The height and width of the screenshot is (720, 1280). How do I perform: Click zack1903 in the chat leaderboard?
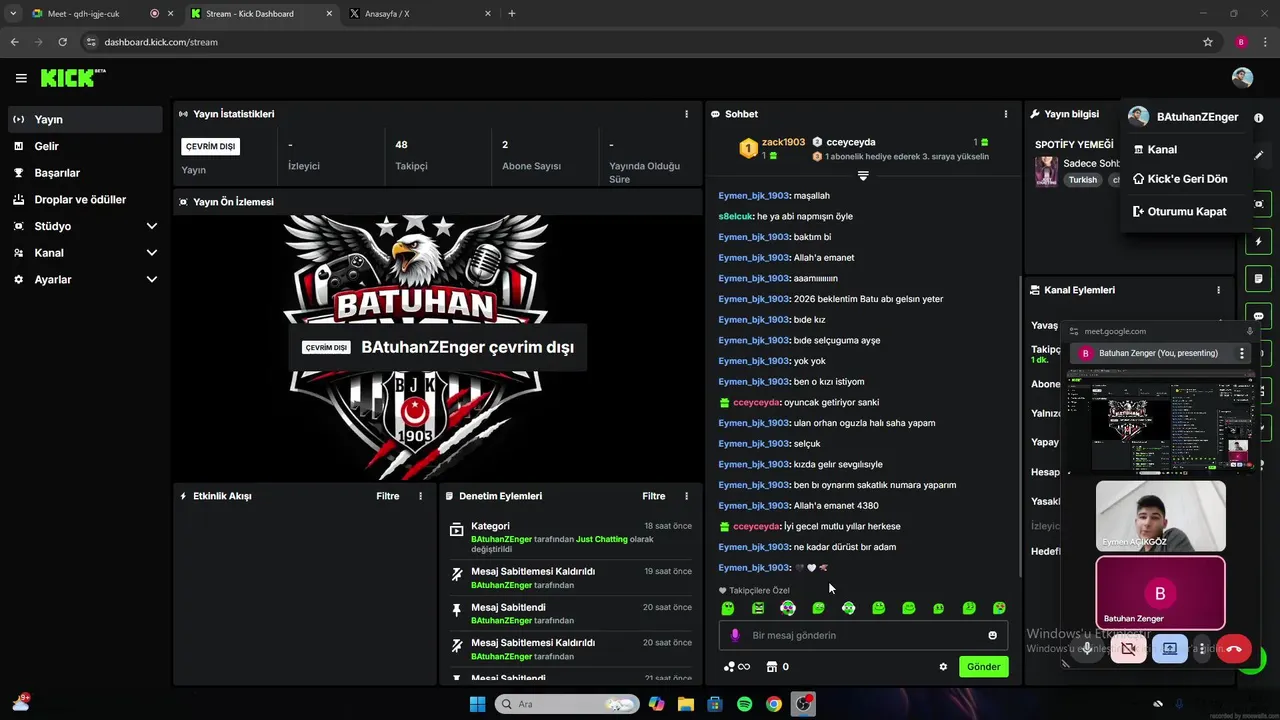pyautogui.click(x=783, y=142)
